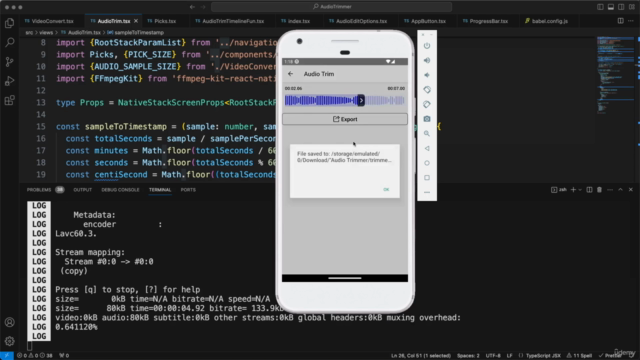Open the Extensions view
The width and height of the screenshot is (640, 360).
(9, 100)
